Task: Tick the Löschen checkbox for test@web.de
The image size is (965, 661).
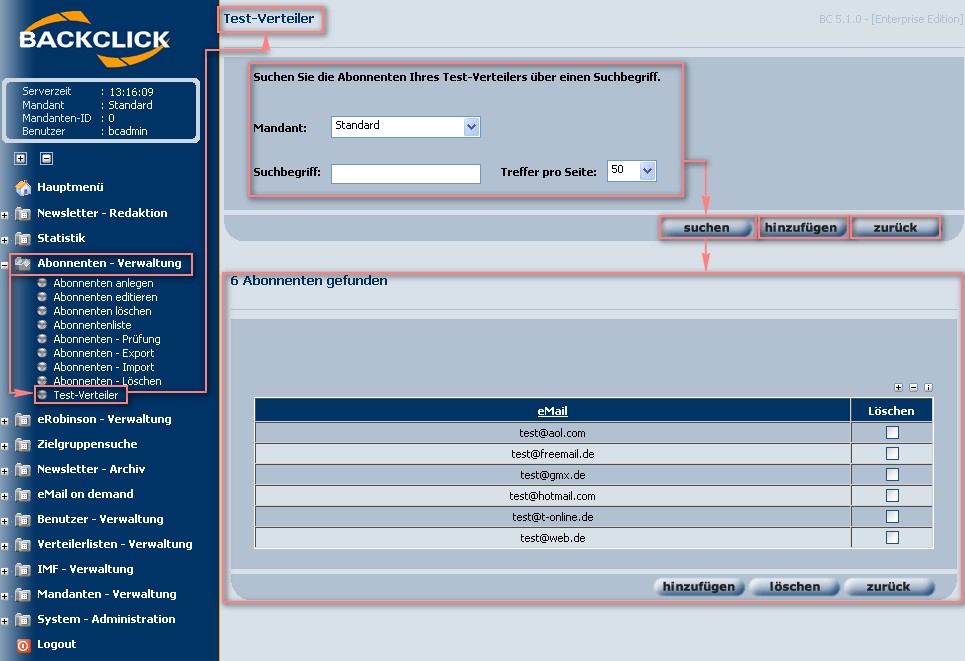Action: [x=892, y=537]
